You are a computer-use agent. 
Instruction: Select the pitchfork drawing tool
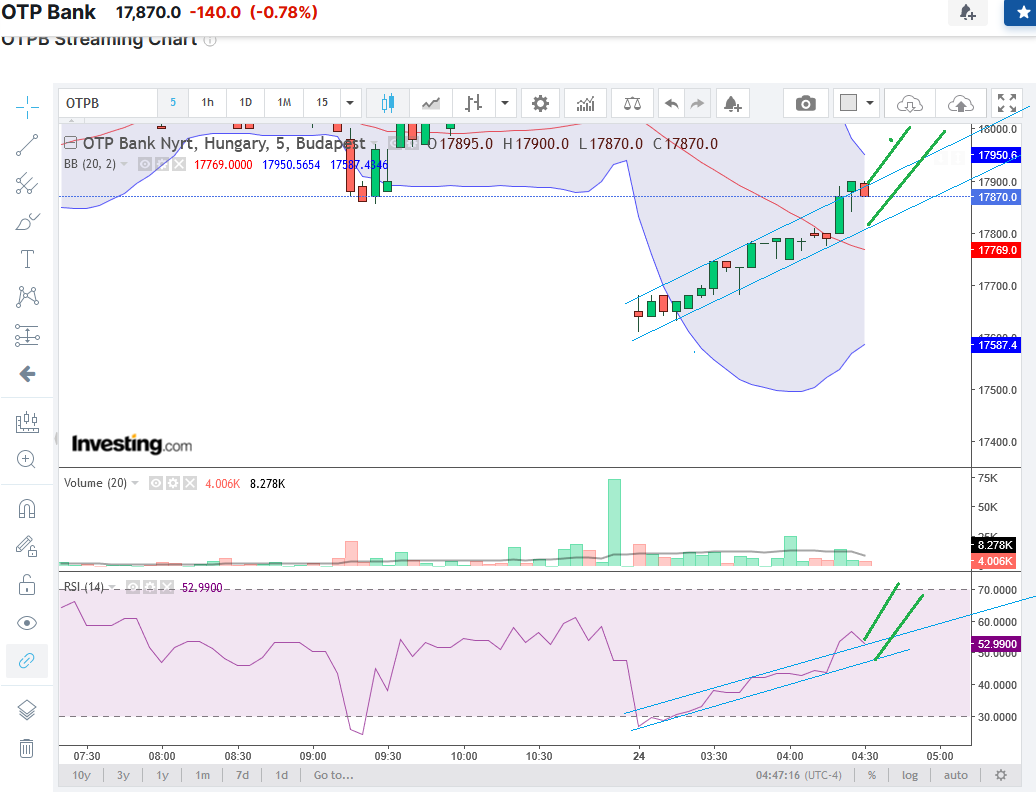27,183
